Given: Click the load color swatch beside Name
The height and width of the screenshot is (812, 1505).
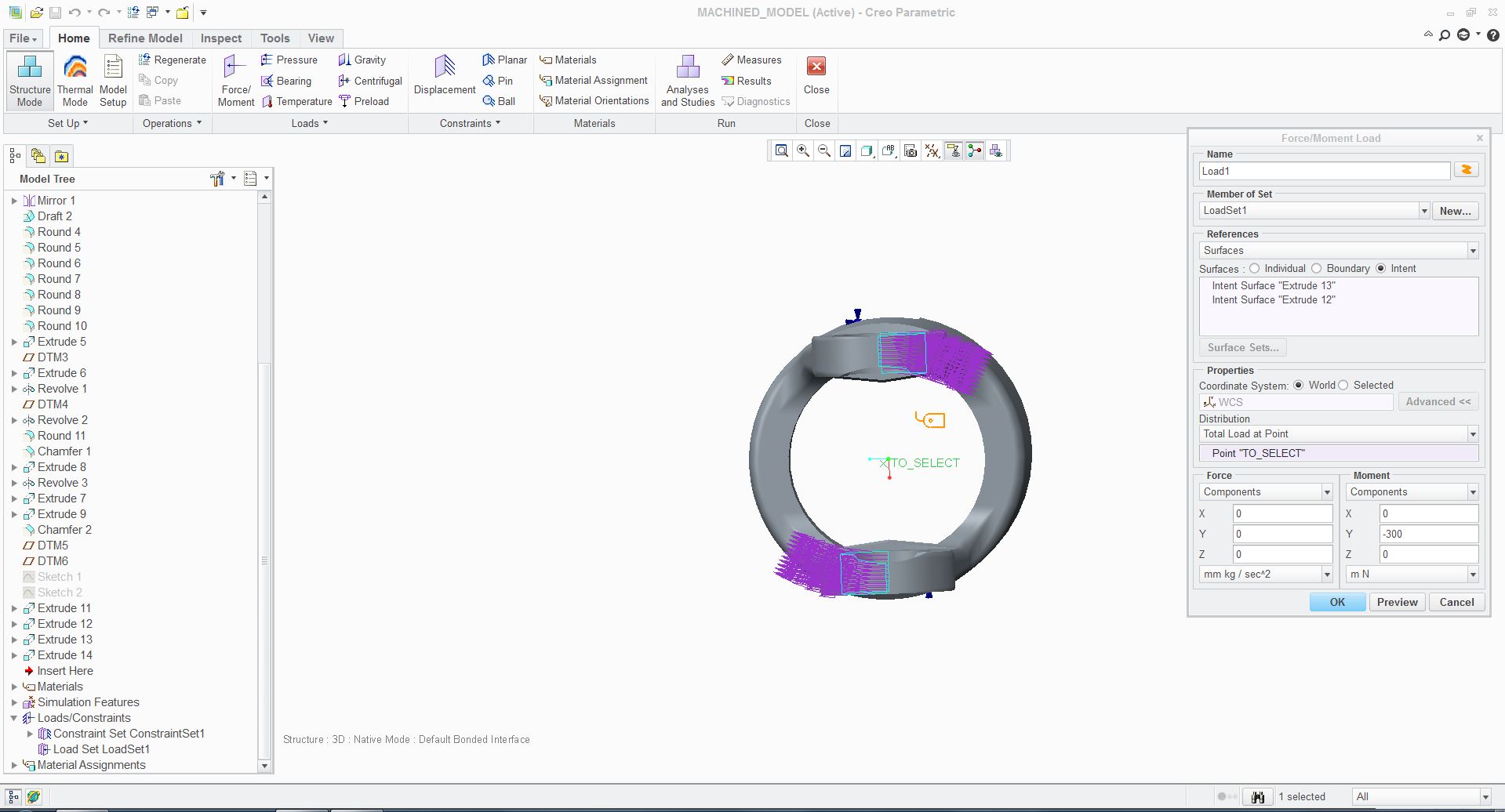Looking at the screenshot, I should click(x=1466, y=170).
